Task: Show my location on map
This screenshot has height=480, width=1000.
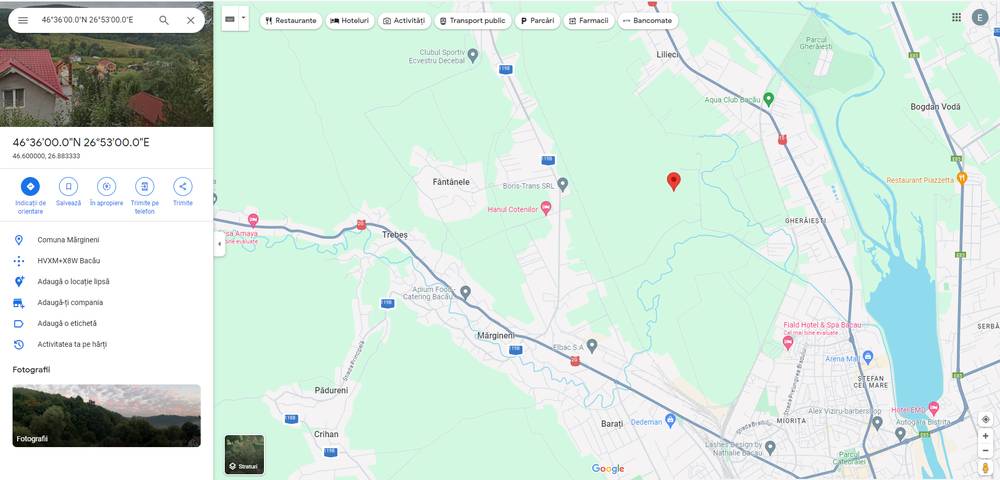Action: point(985,419)
